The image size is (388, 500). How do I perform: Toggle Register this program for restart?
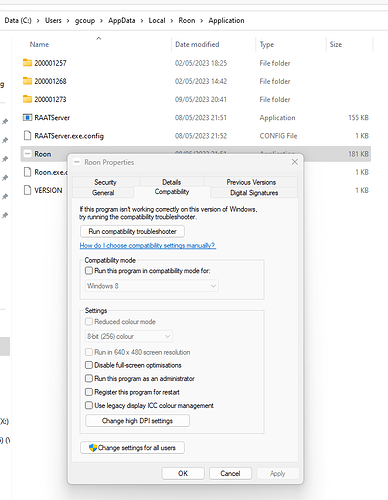point(89,392)
